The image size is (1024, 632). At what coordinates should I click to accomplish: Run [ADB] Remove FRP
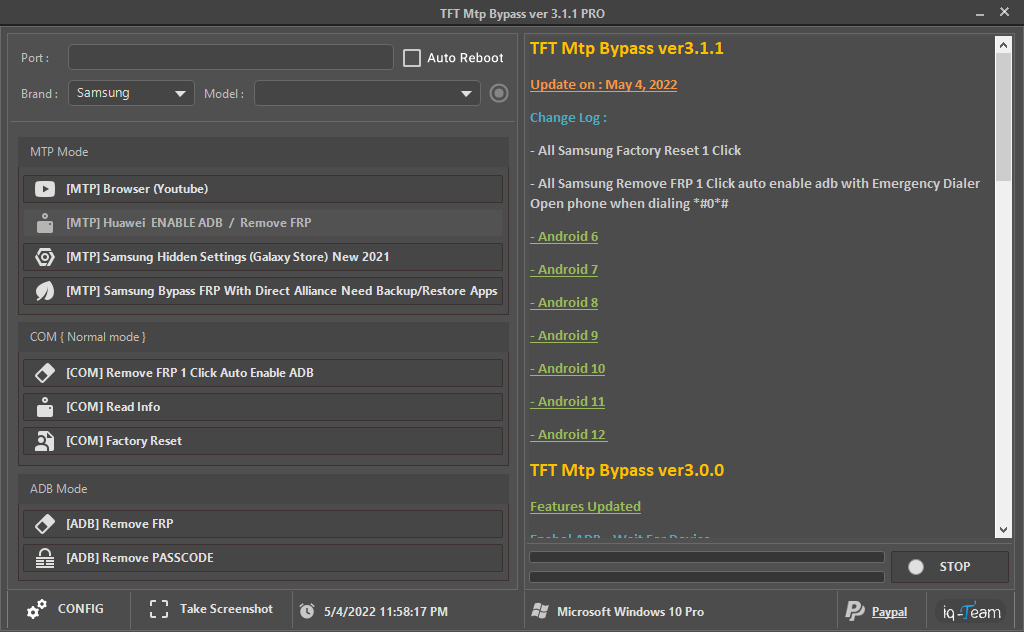[263, 524]
